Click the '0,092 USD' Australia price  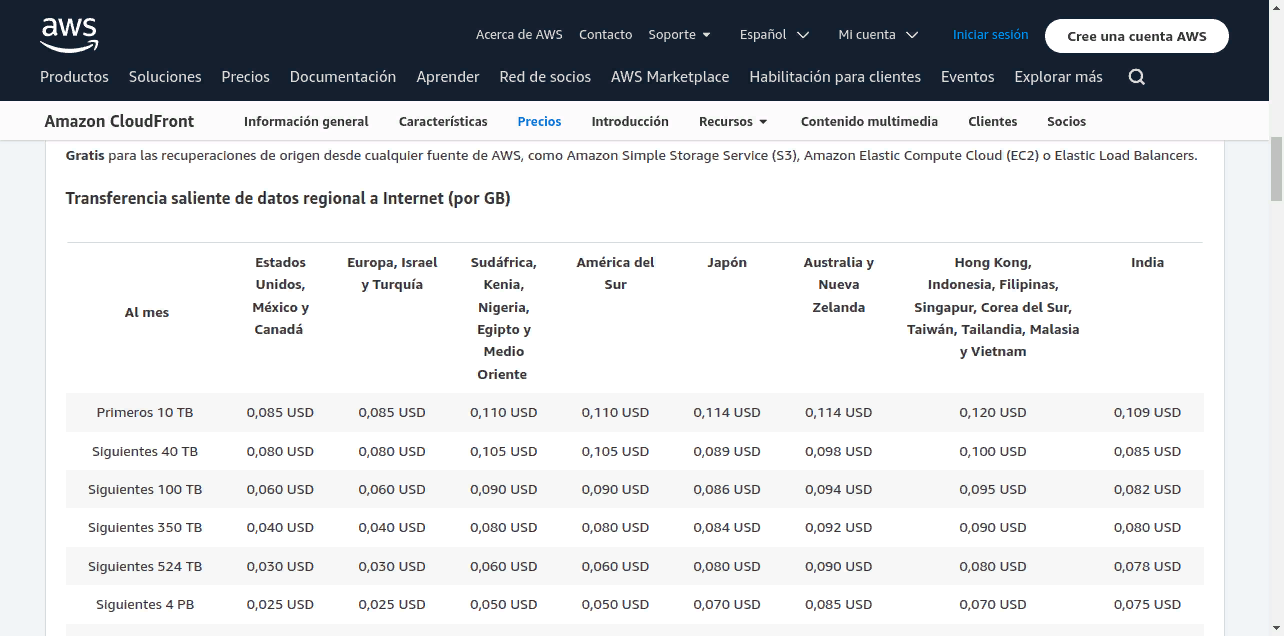[x=838, y=527]
